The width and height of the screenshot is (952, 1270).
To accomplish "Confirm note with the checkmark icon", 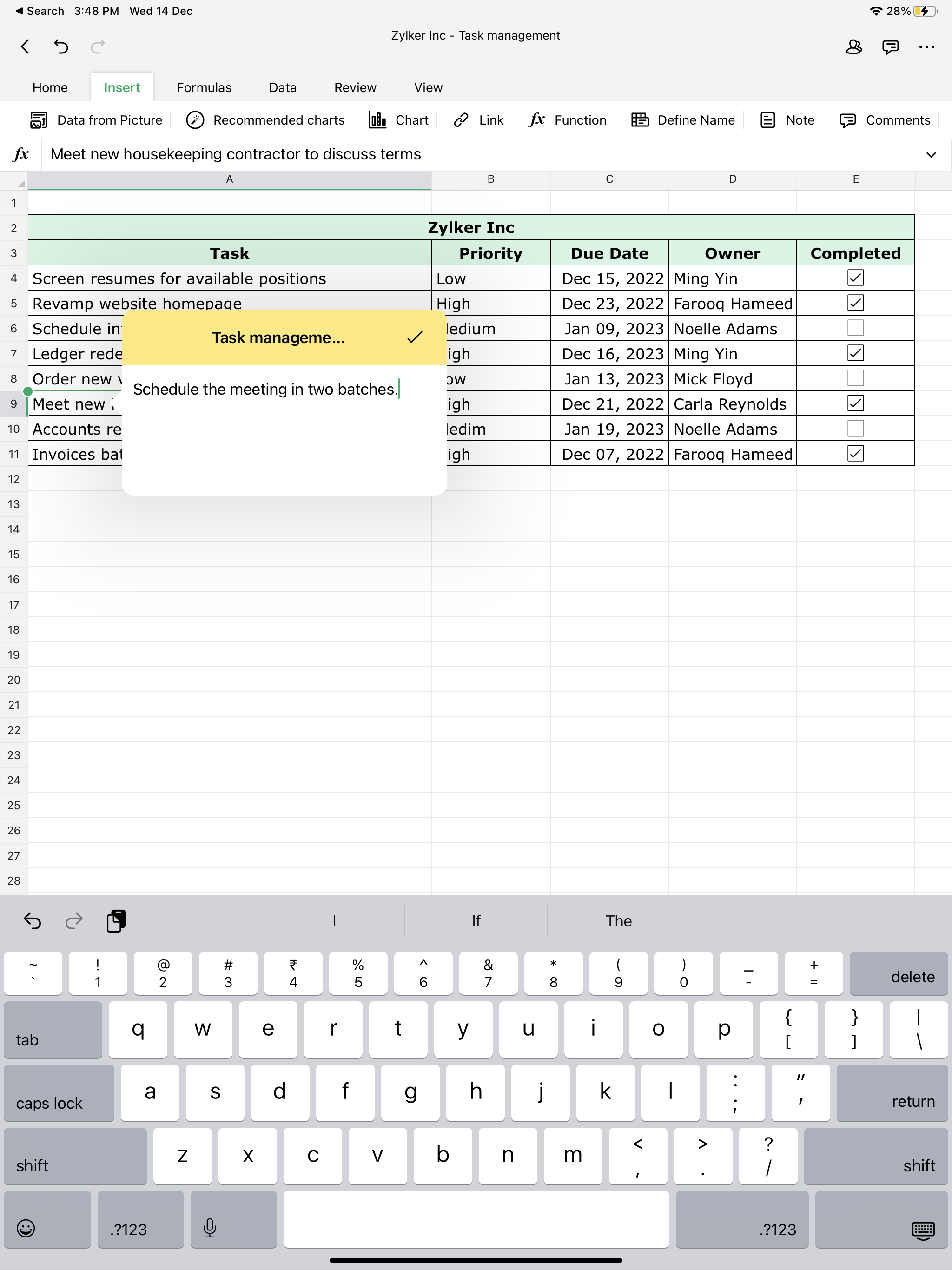I will click(x=415, y=337).
